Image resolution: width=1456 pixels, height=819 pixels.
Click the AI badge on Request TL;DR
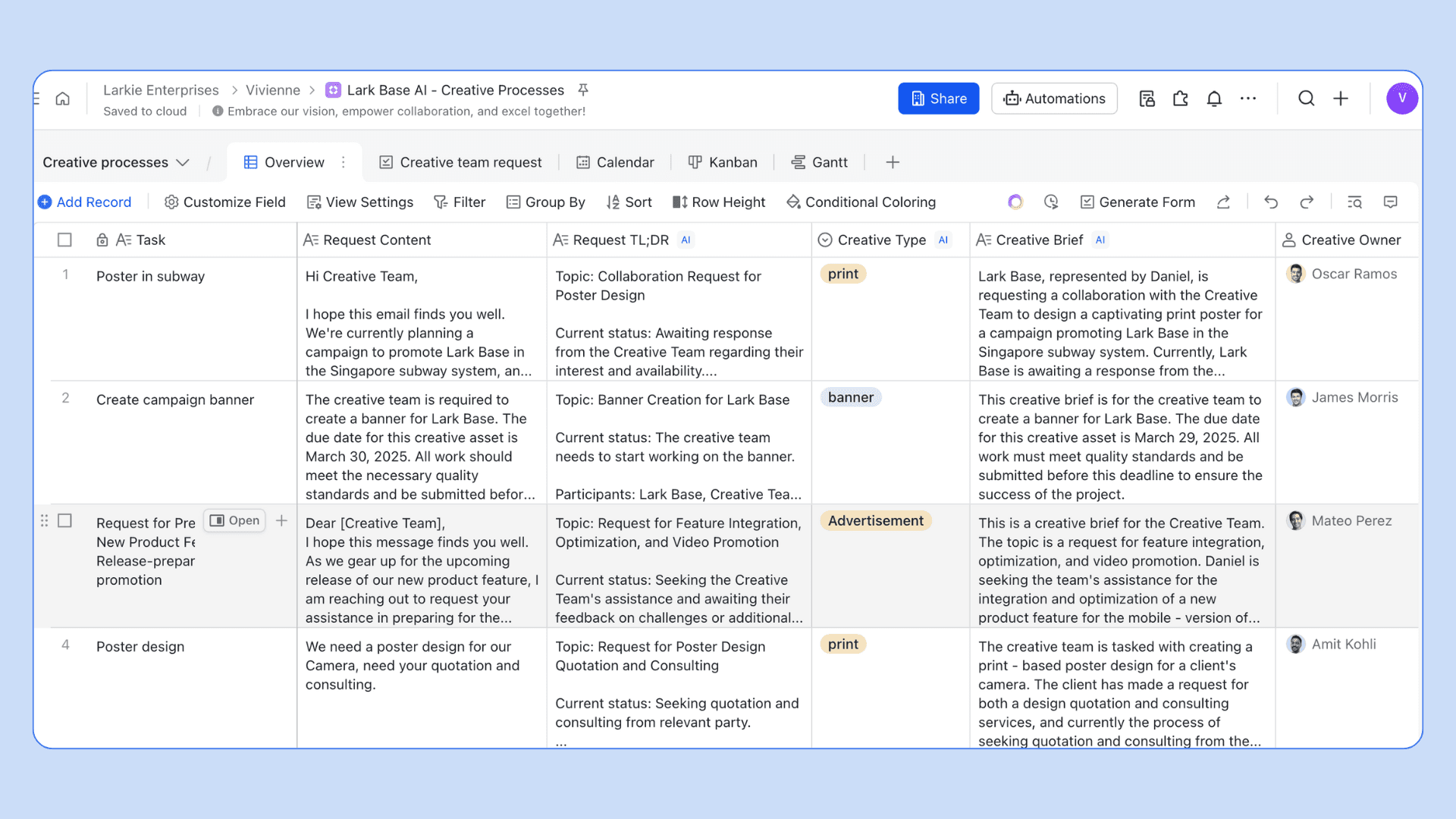[686, 240]
